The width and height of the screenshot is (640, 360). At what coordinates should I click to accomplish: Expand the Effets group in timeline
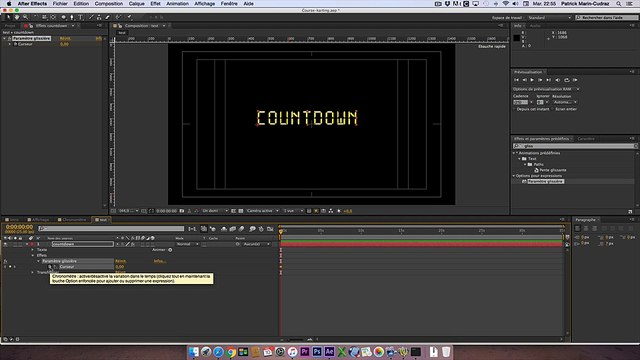(x=33, y=256)
